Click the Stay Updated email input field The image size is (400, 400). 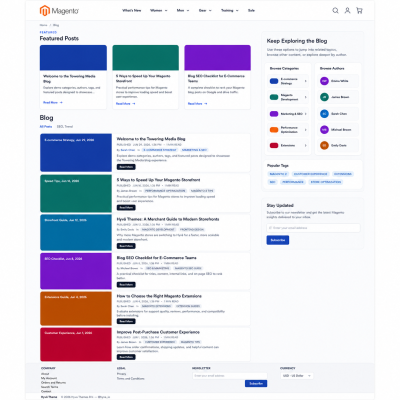(313, 228)
